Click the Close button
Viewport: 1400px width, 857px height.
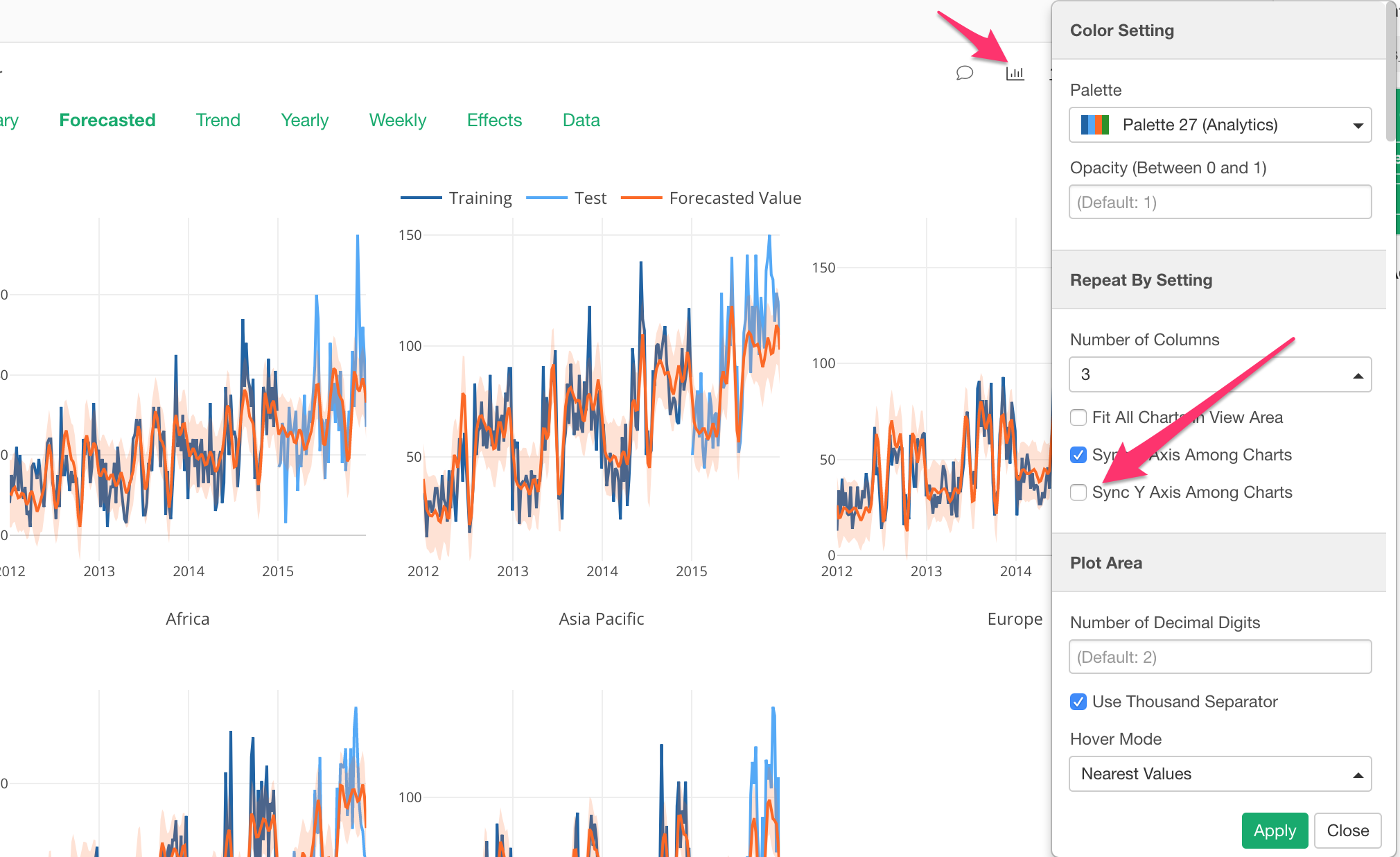(x=1347, y=831)
